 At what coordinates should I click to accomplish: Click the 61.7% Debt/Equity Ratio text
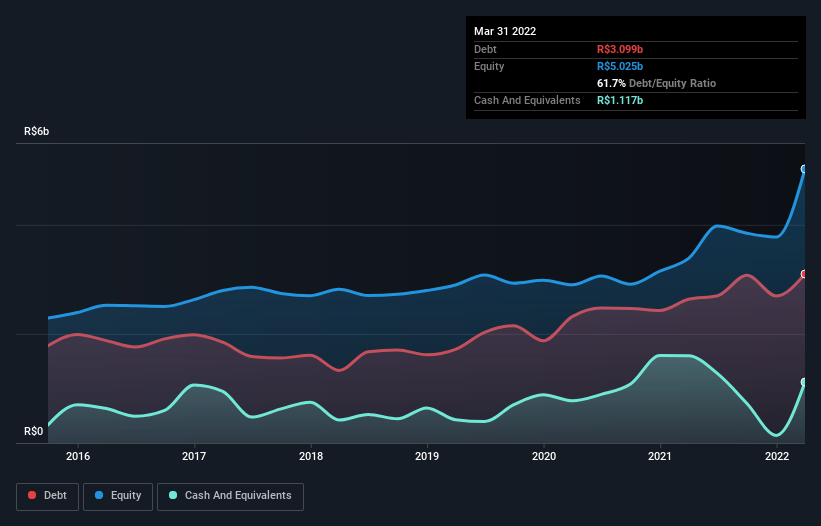[x=657, y=83]
